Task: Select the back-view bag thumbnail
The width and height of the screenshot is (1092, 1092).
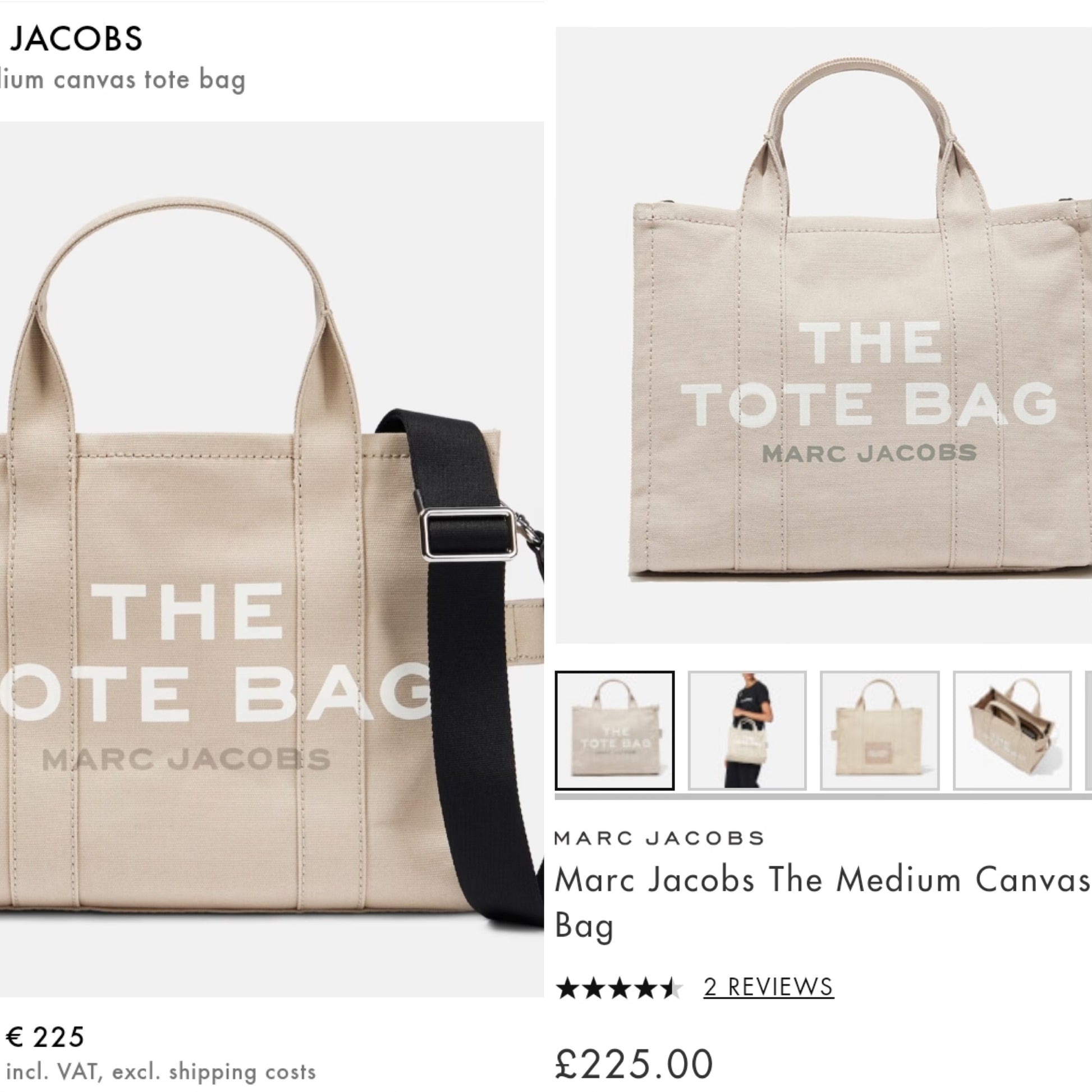Action: (x=879, y=731)
